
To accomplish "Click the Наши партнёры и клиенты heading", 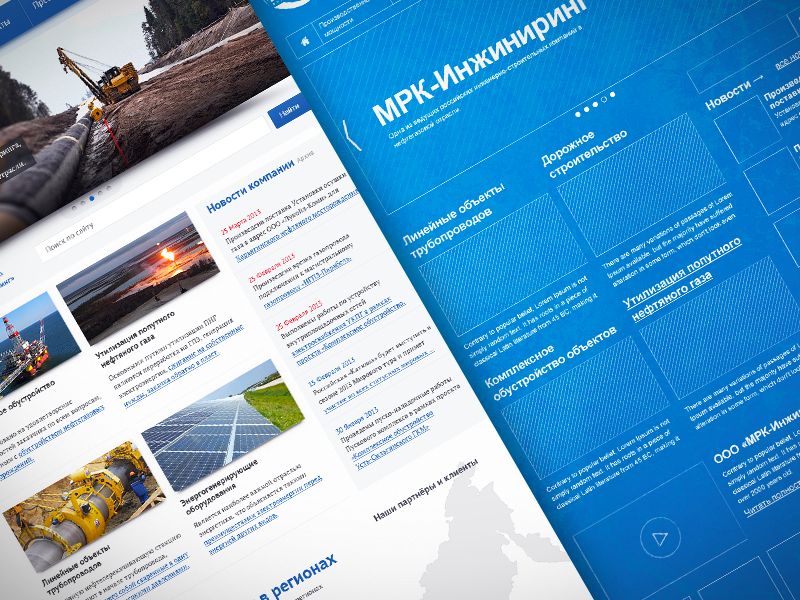I will (x=426, y=490).
